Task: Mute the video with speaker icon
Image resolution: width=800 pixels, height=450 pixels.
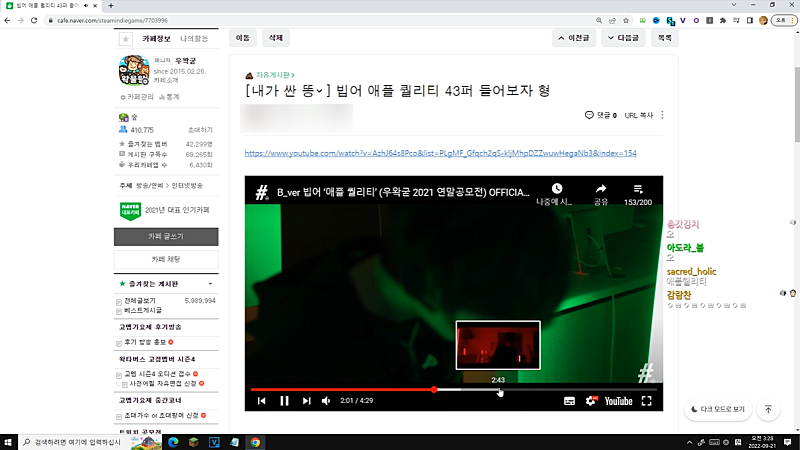Action: [x=326, y=401]
